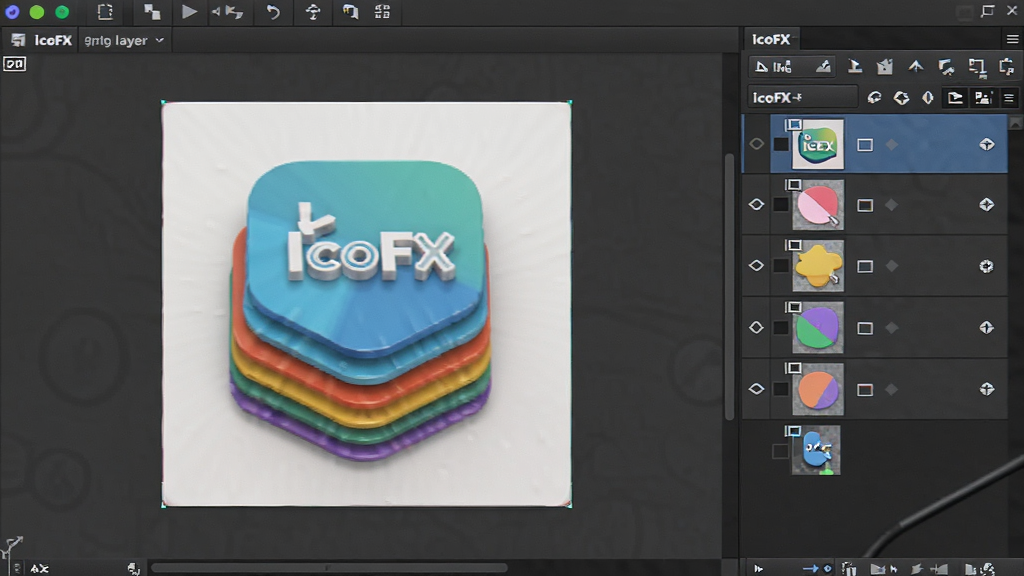Click the horizontal scrollbar below the canvas
1024x576 pixels.
[x=328, y=568]
